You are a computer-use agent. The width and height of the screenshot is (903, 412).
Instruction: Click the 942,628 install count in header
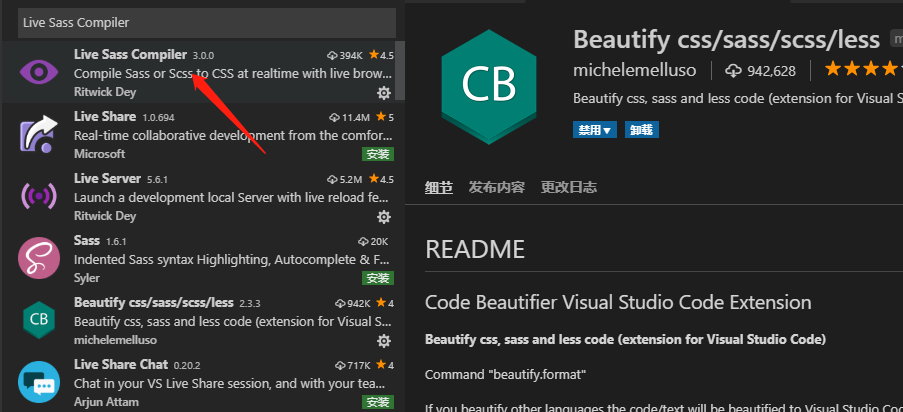pyautogui.click(x=771, y=71)
